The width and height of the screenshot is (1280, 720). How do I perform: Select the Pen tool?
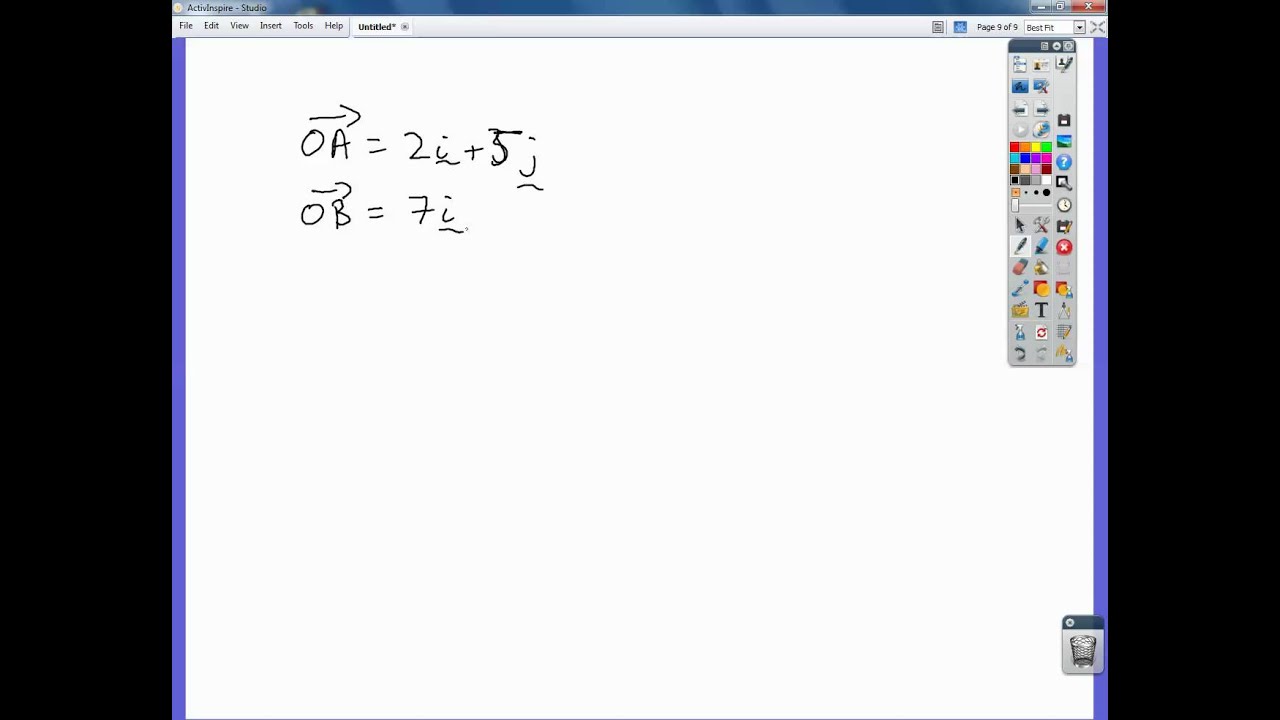[x=1019, y=245]
